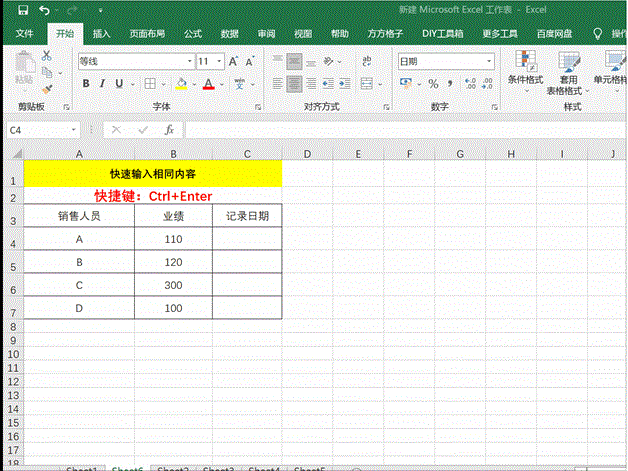
Task: Click the 文件 (File) menu button
Action: click(x=24, y=33)
